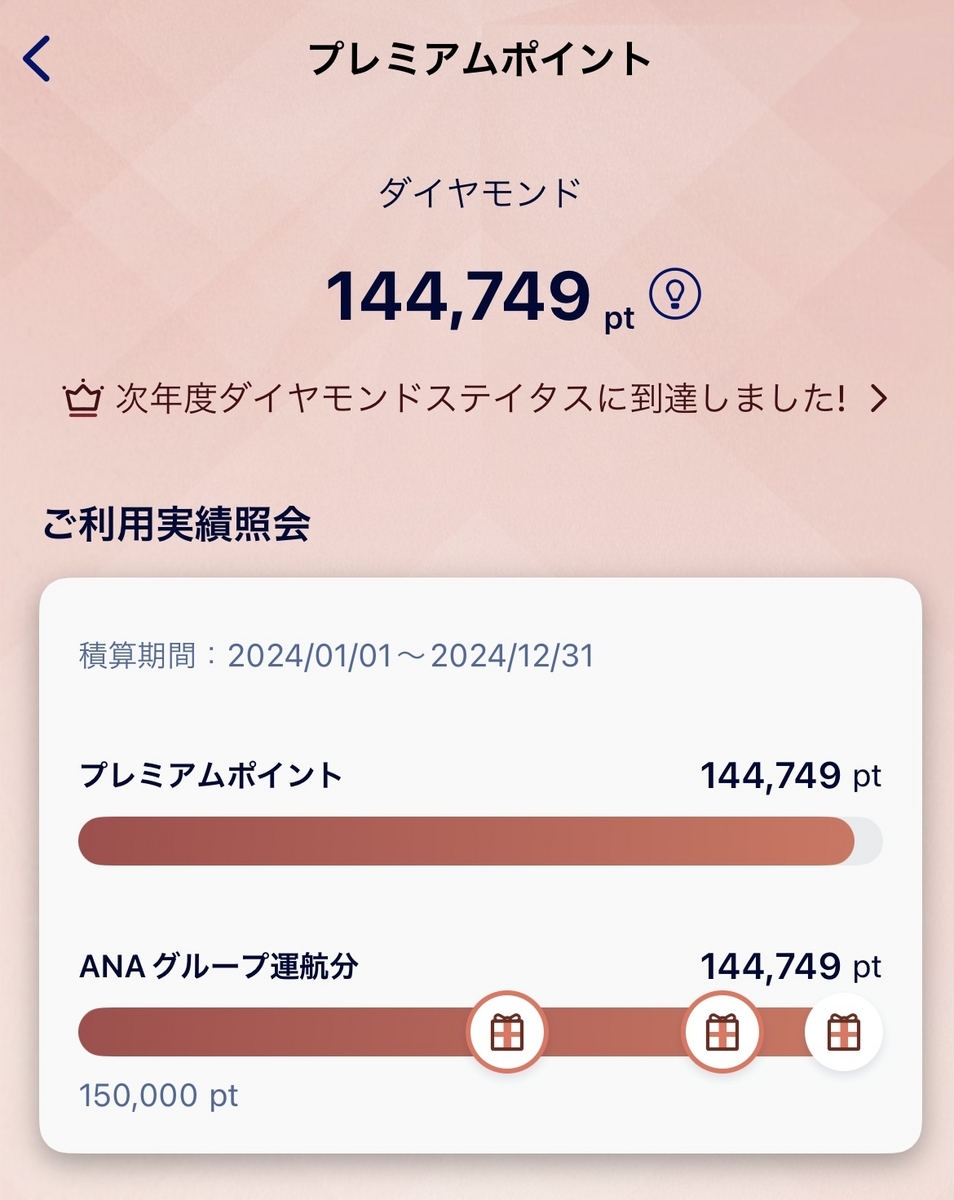Tap the ANA グループ運航分 row label
This screenshot has height=1200, width=954.
pyautogui.click(x=218, y=967)
